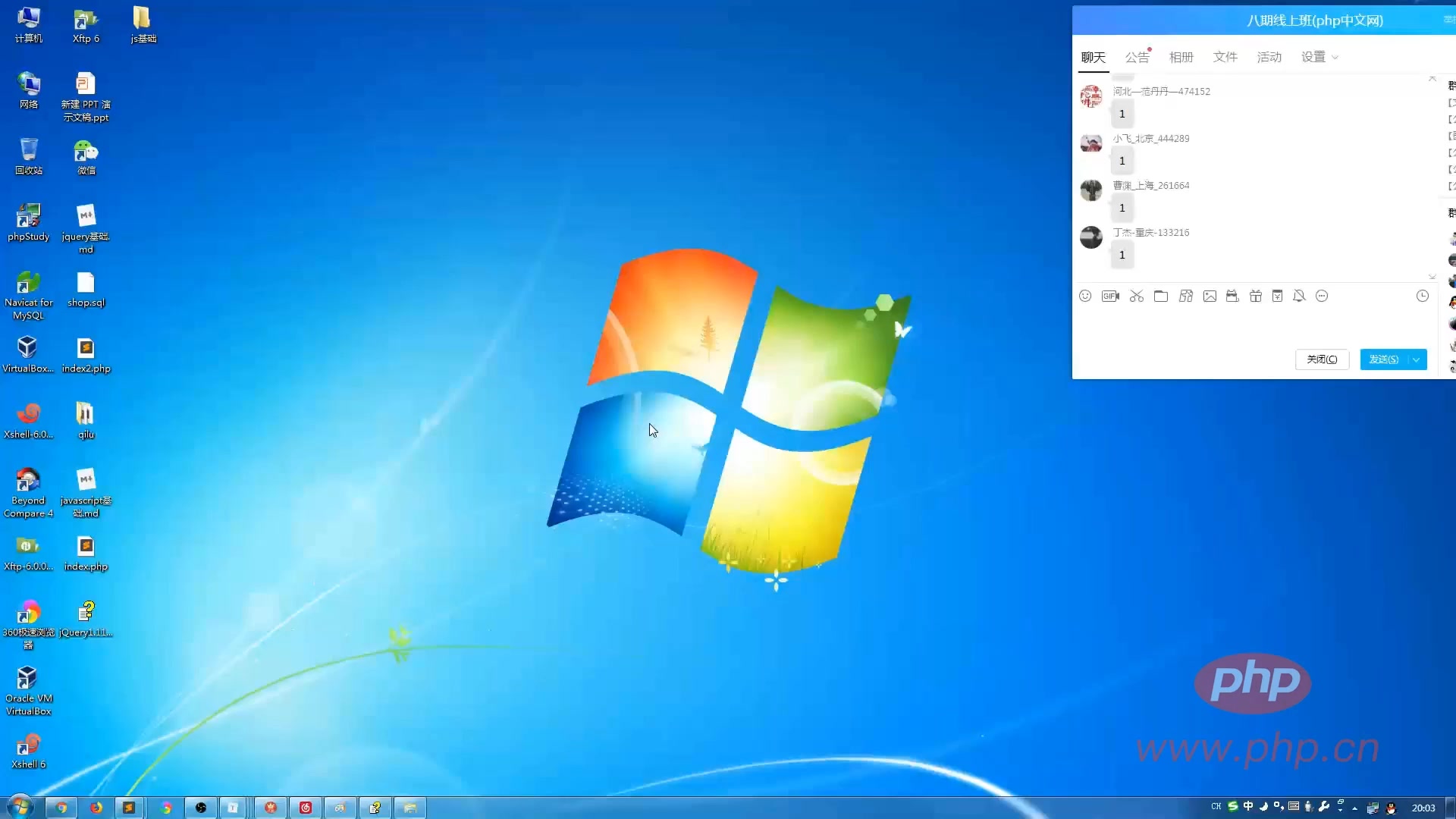This screenshot has height=819, width=1456.
Task: Select the Xshell 6 desktop icon
Action: pyautogui.click(x=29, y=751)
